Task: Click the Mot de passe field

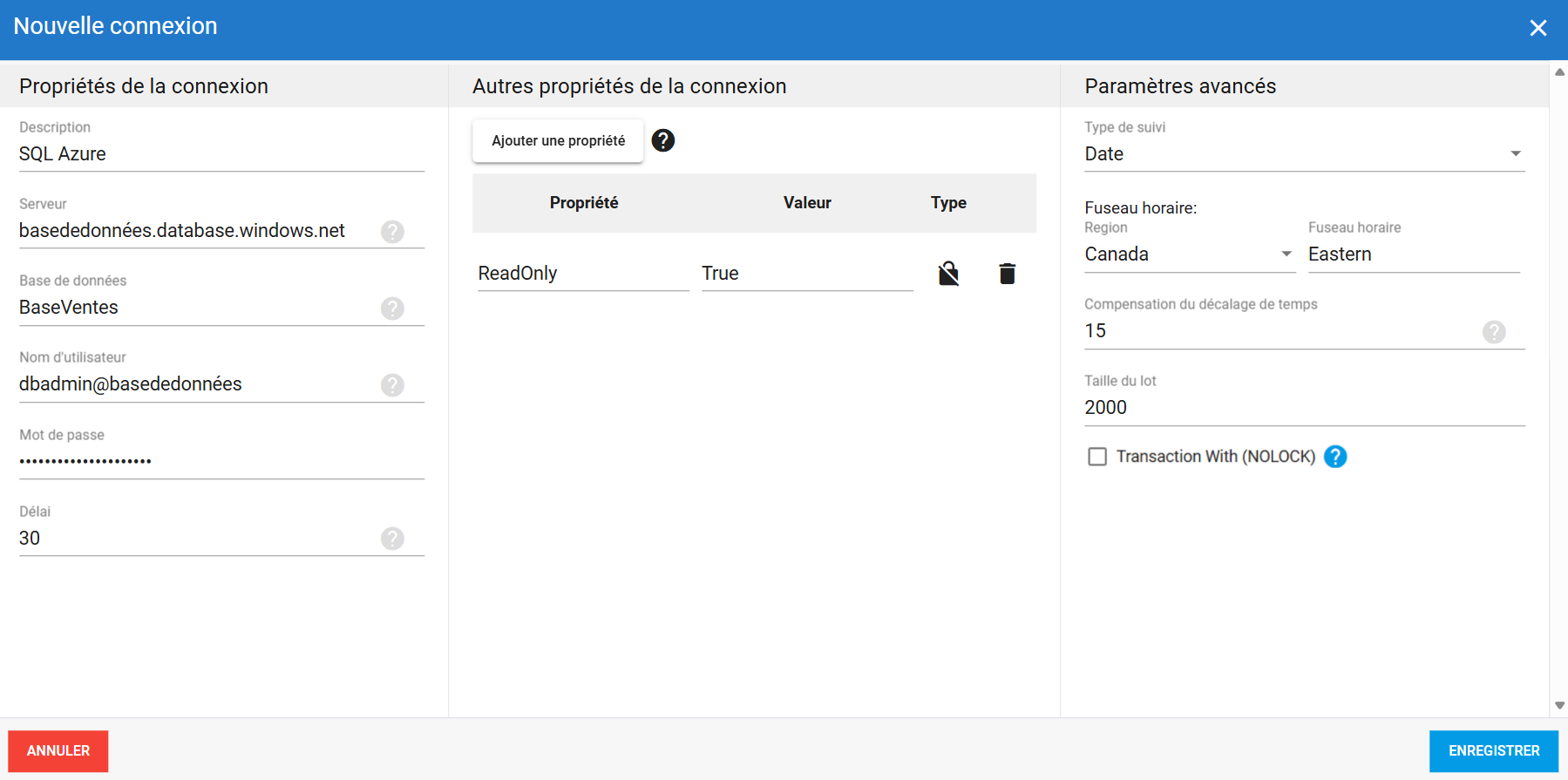Action: click(x=221, y=461)
